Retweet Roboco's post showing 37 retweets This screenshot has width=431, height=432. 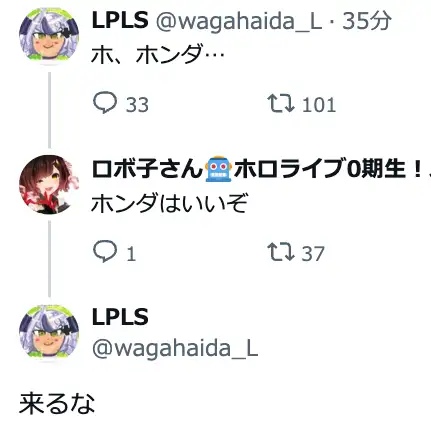pos(281,252)
